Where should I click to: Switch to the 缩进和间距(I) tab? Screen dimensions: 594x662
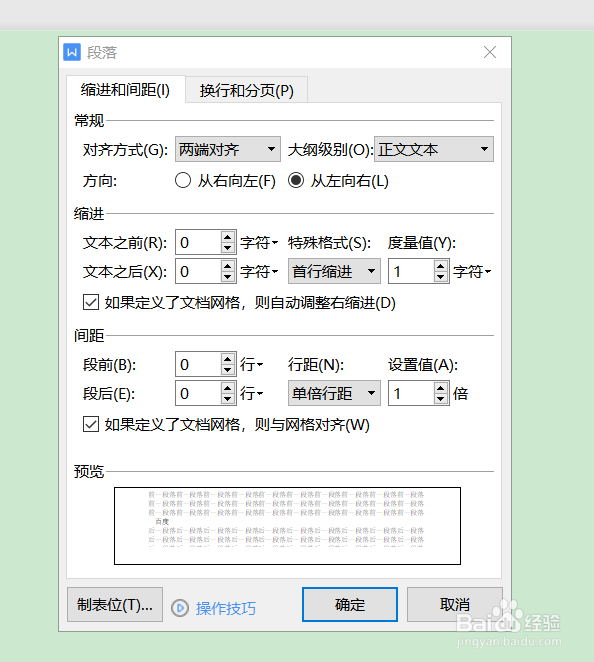[x=125, y=90]
